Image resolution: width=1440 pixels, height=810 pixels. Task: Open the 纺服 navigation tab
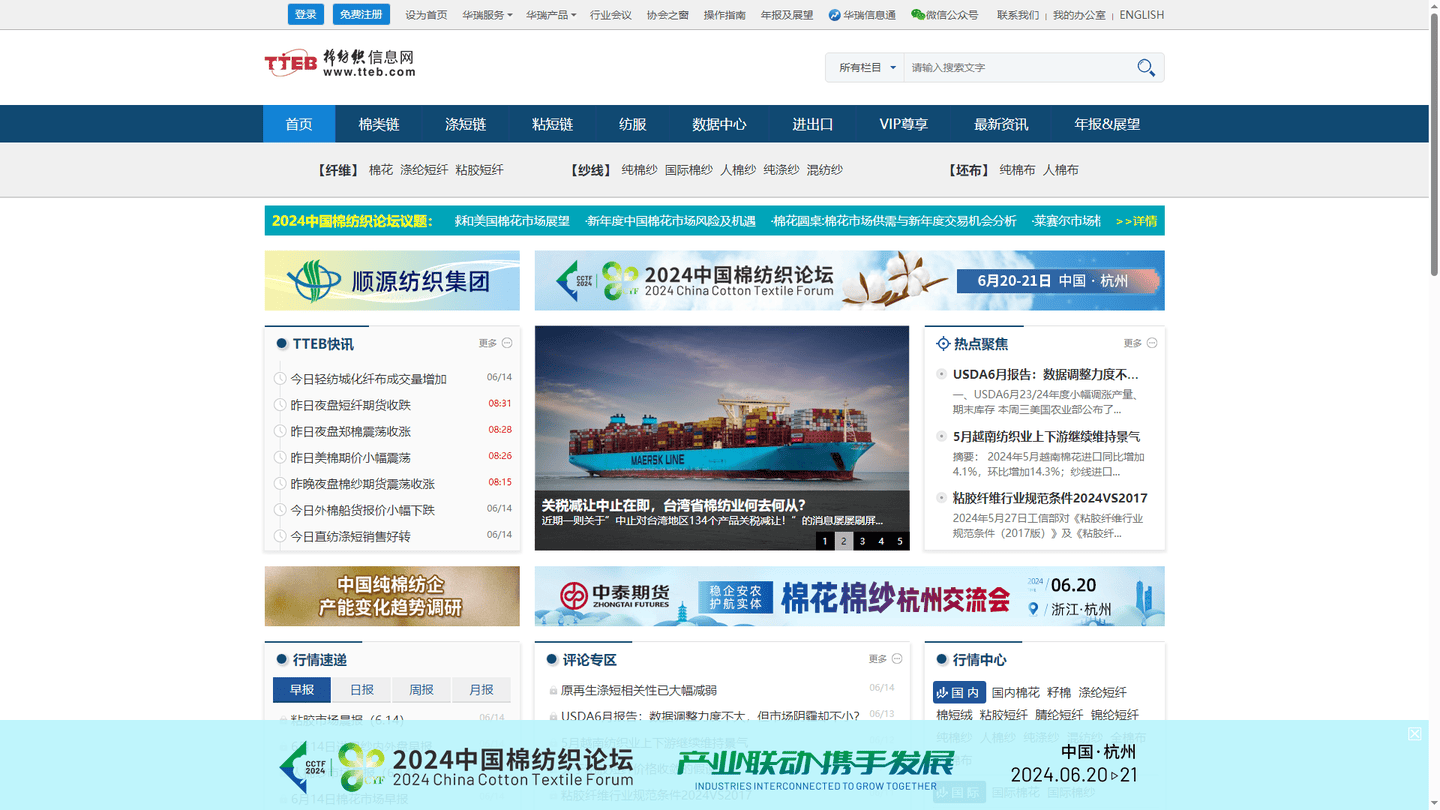[633, 124]
